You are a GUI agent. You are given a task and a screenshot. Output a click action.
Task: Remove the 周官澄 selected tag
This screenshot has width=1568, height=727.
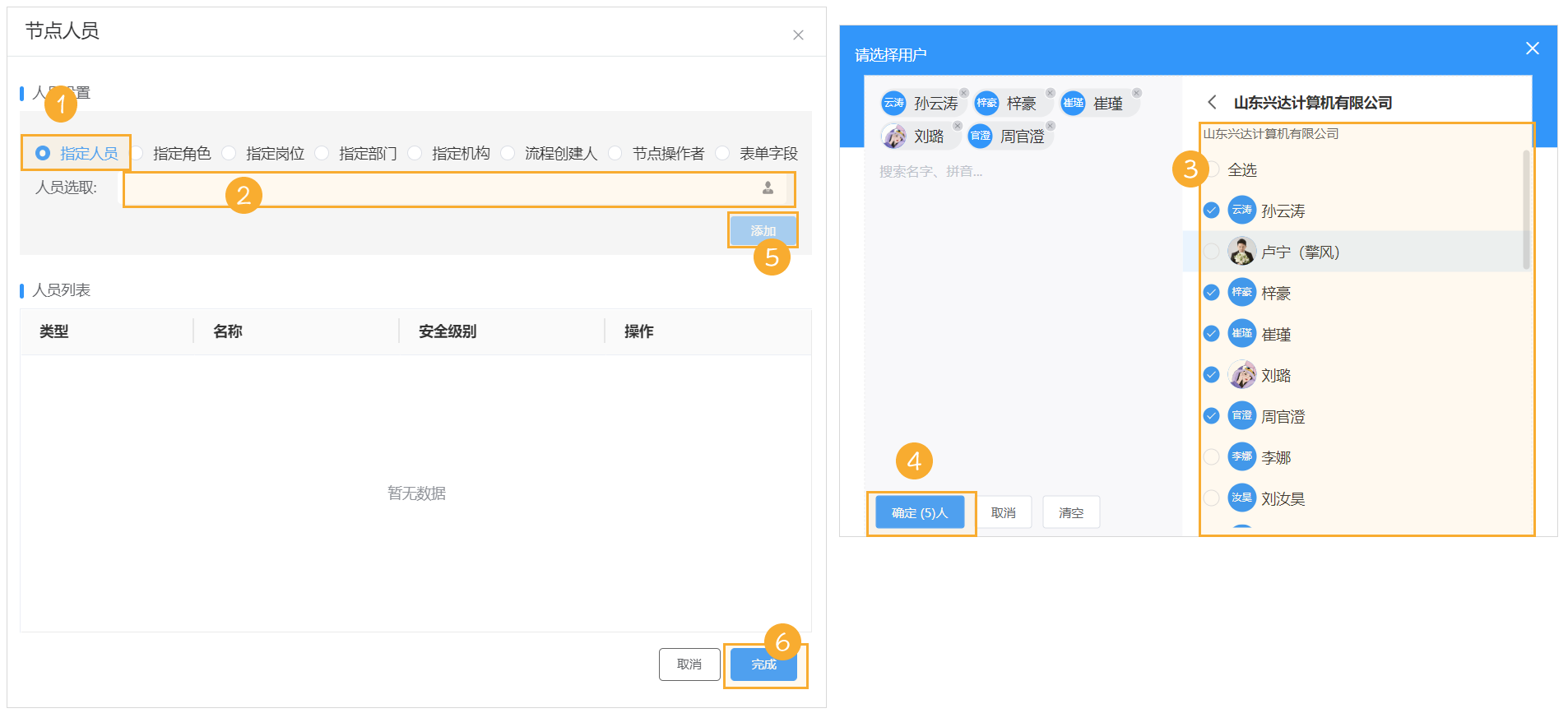pos(1051,126)
